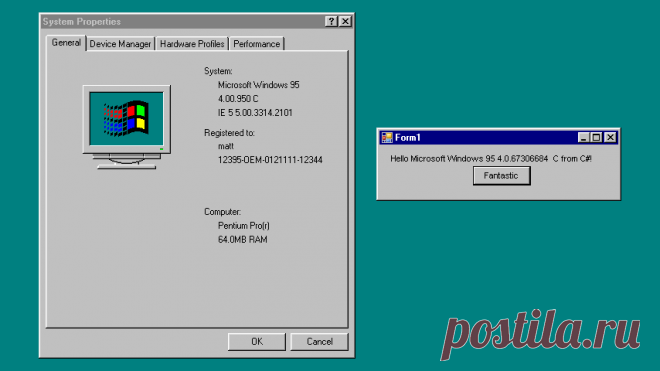
Task: Click the Hello Microsoft Windows 95 label
Action: pos(491,159)
